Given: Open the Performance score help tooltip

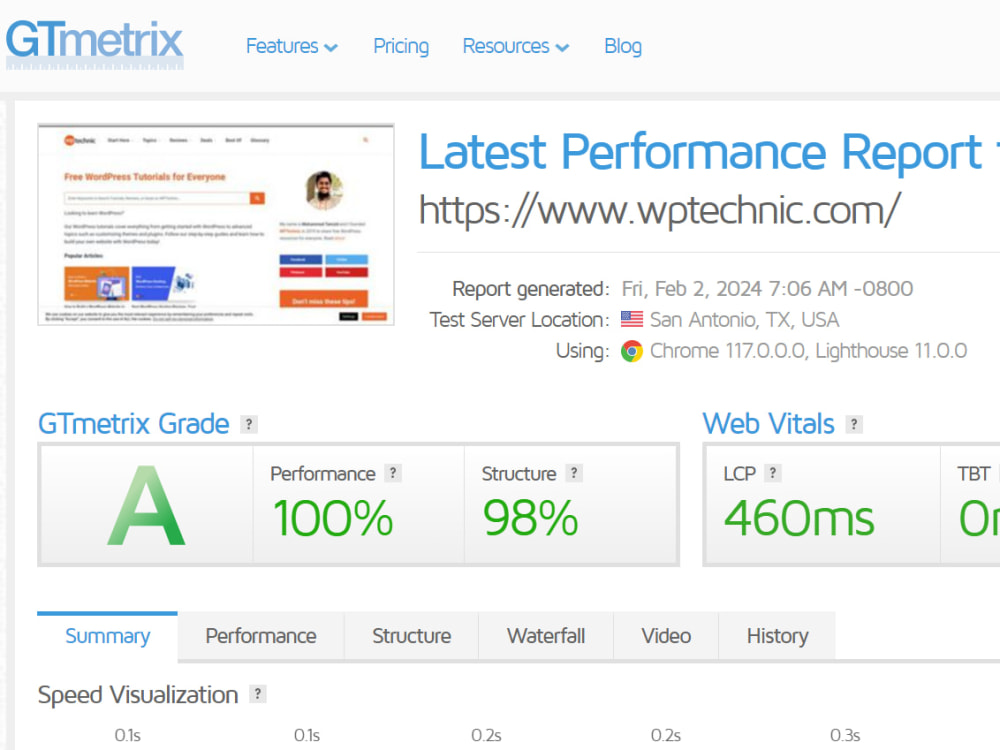Looking at the screenshot, I should (x=393, y=473).
